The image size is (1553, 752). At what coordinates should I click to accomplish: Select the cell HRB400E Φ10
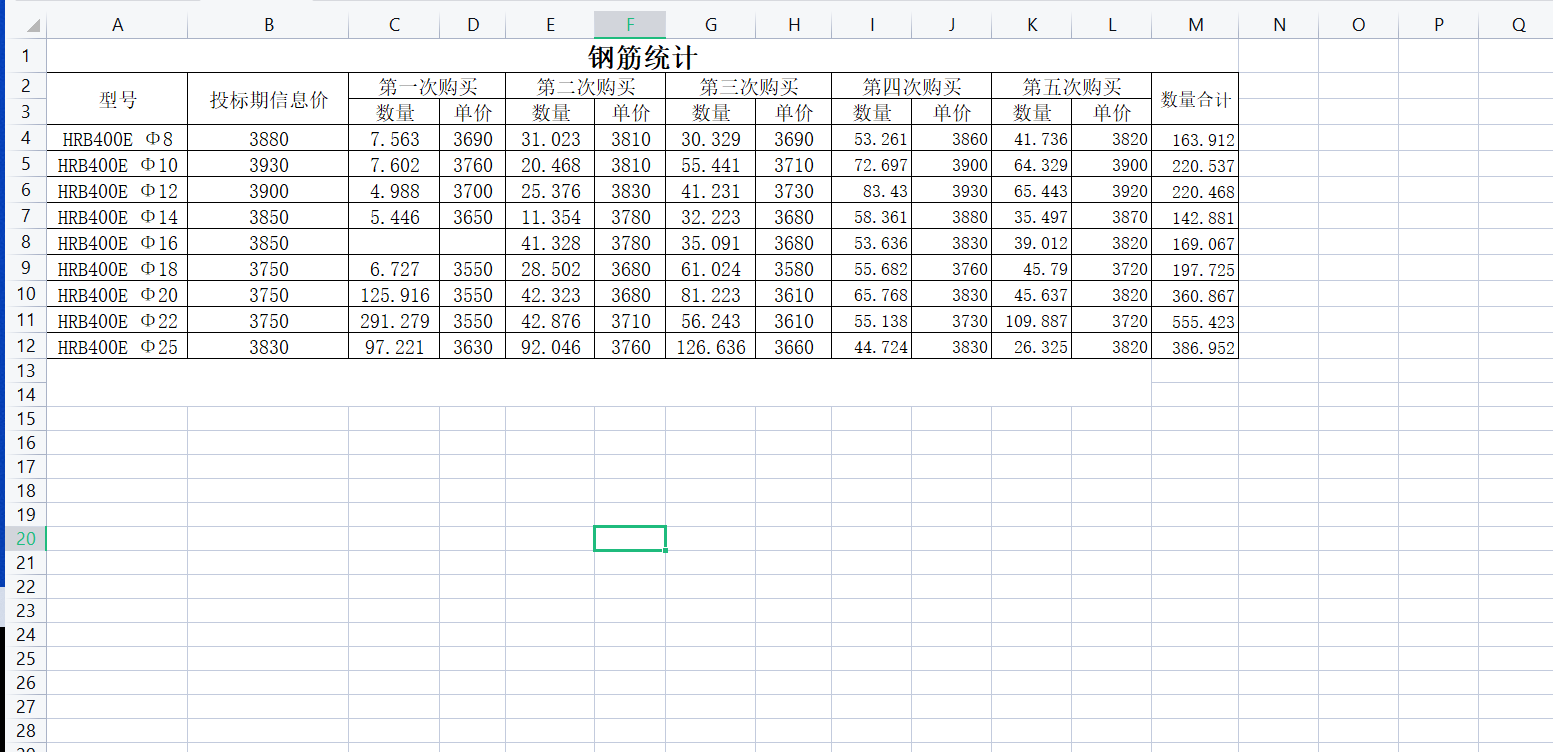click(x=117, y=164)
